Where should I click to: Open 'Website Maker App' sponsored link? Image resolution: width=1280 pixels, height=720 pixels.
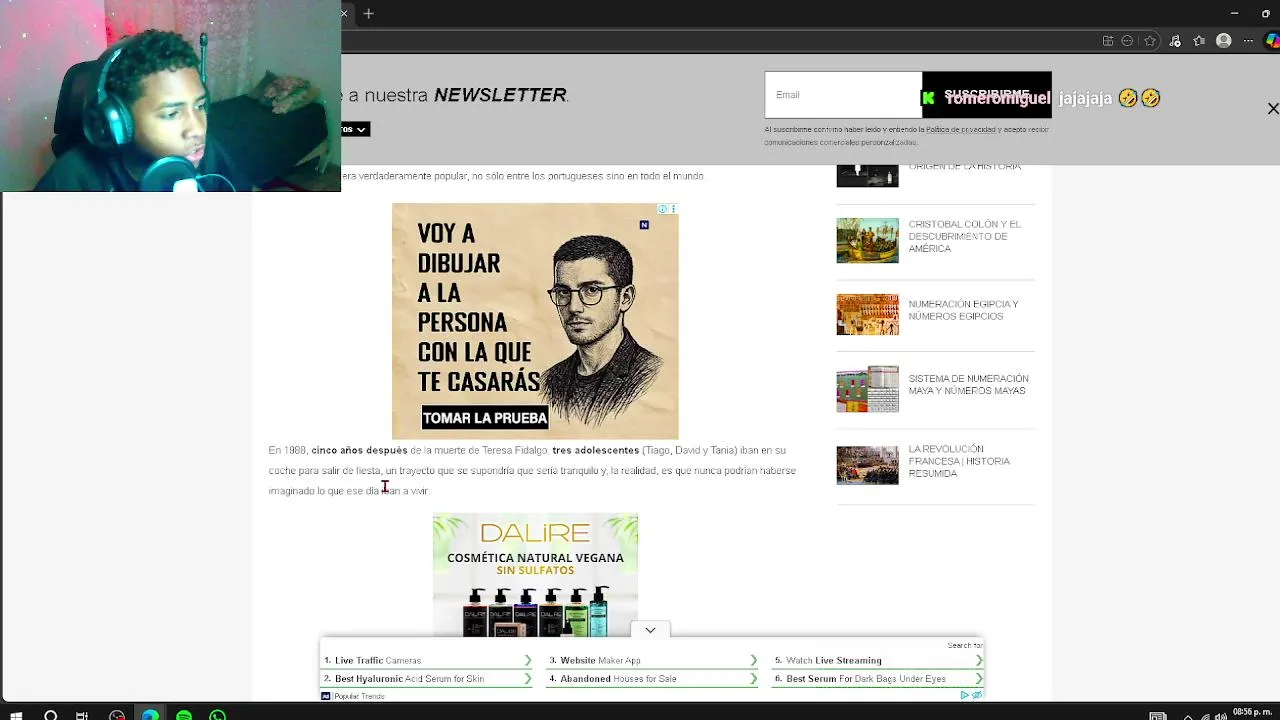[602, 660]
